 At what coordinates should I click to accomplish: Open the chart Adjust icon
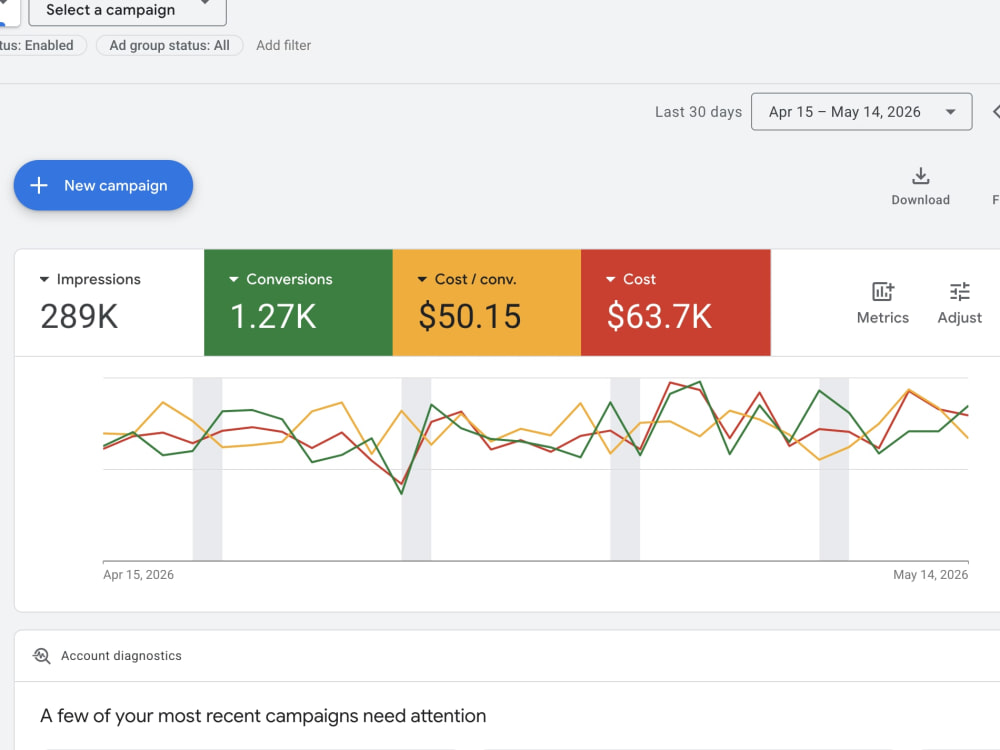click(959, 292)
